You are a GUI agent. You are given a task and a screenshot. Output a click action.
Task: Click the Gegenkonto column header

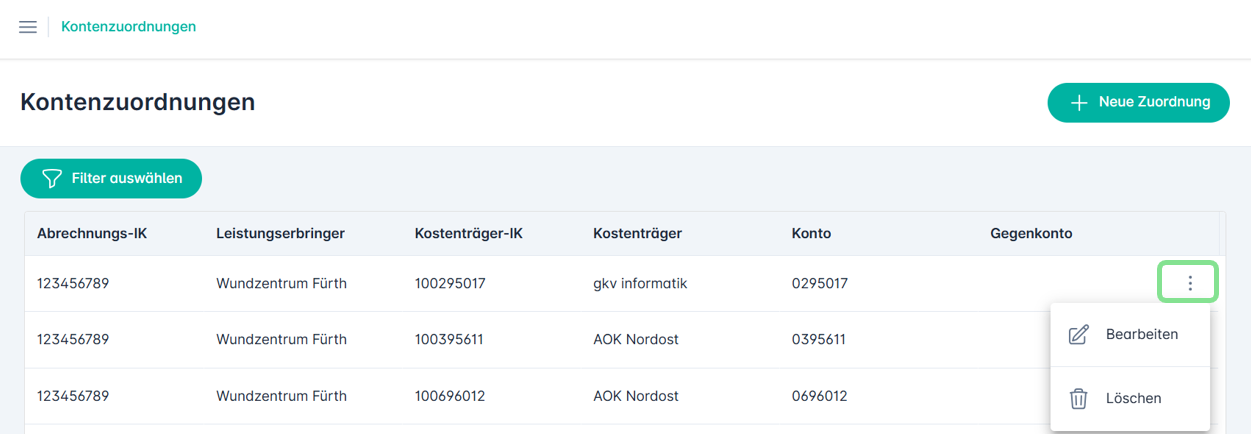coord(1031,234)
